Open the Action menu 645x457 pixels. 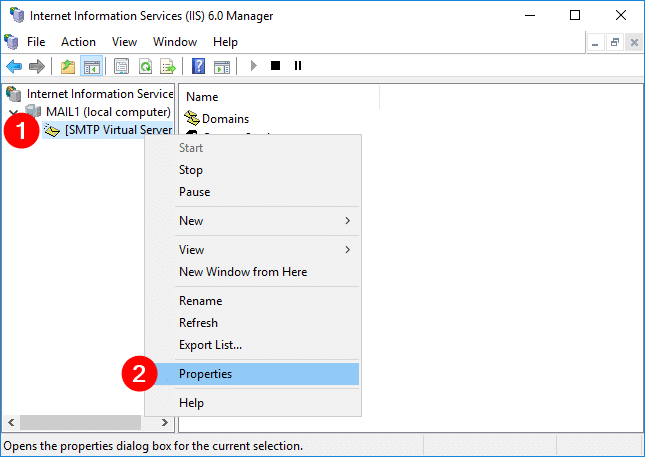click(78, 42)
